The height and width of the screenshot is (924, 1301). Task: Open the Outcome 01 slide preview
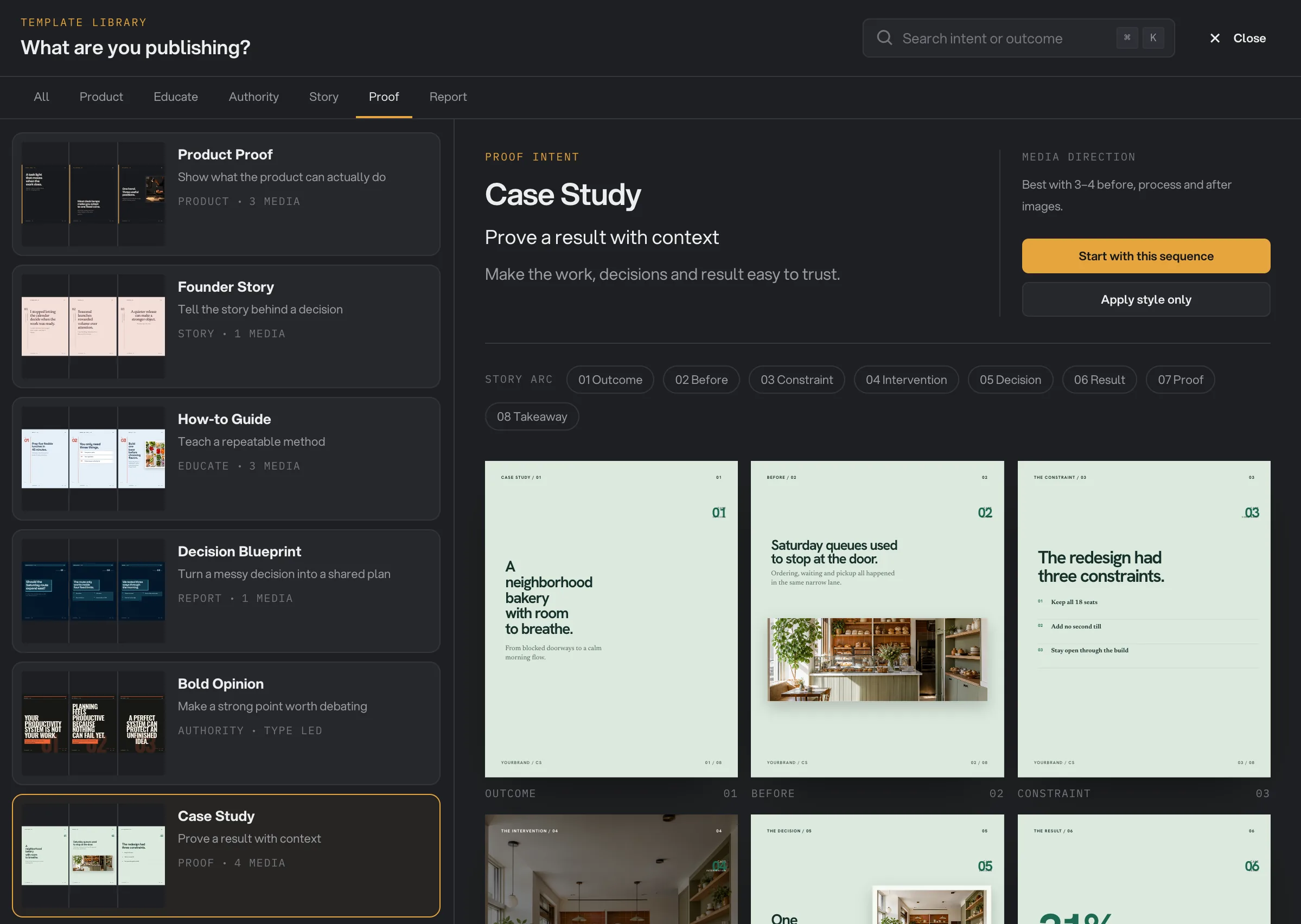(x=611, y=619)
